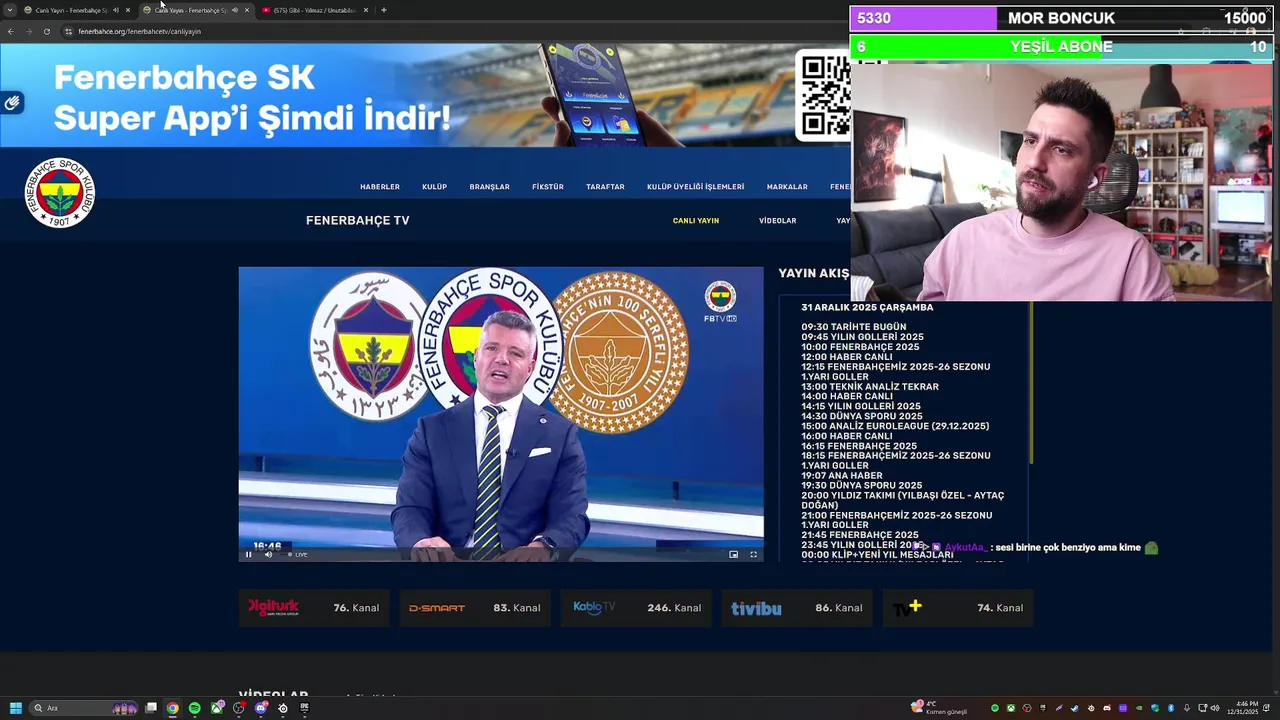Click the Digiturk 76. Kanal card

pos(314,608)
